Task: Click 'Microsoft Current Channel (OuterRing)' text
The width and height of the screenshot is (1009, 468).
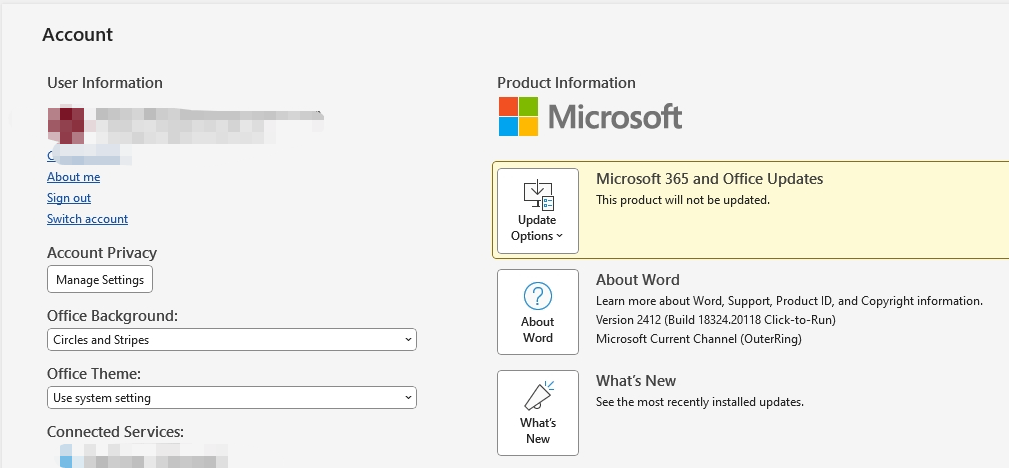Action: click(x=699, y=339)
